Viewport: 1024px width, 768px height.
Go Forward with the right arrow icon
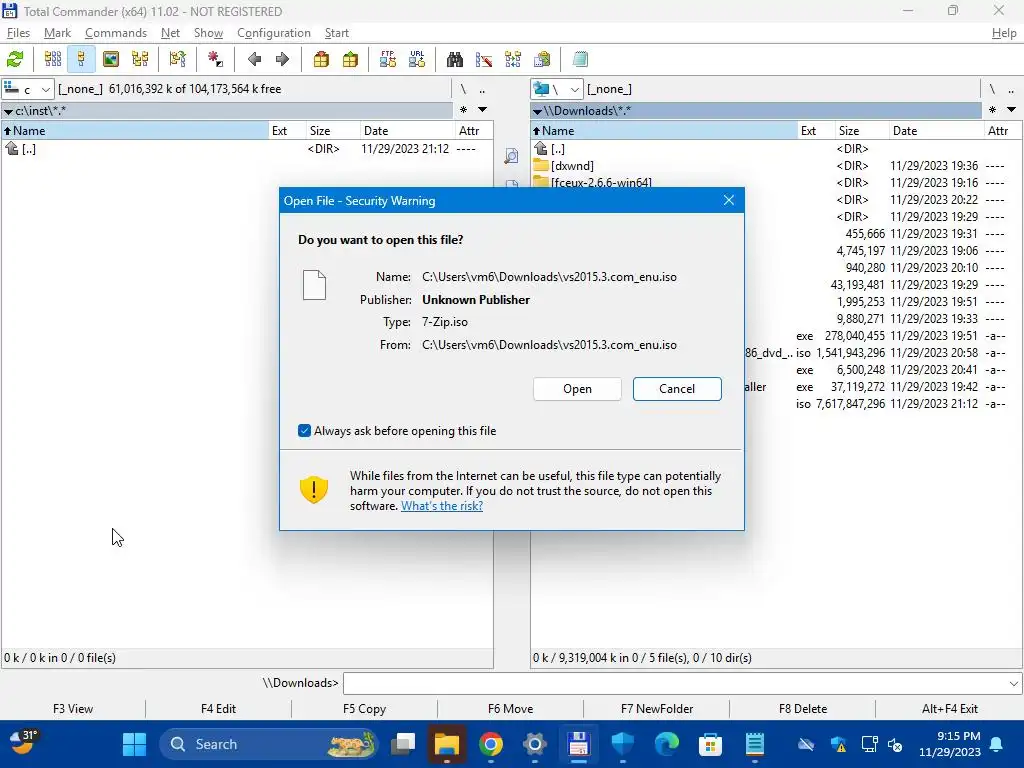[282, 59]
